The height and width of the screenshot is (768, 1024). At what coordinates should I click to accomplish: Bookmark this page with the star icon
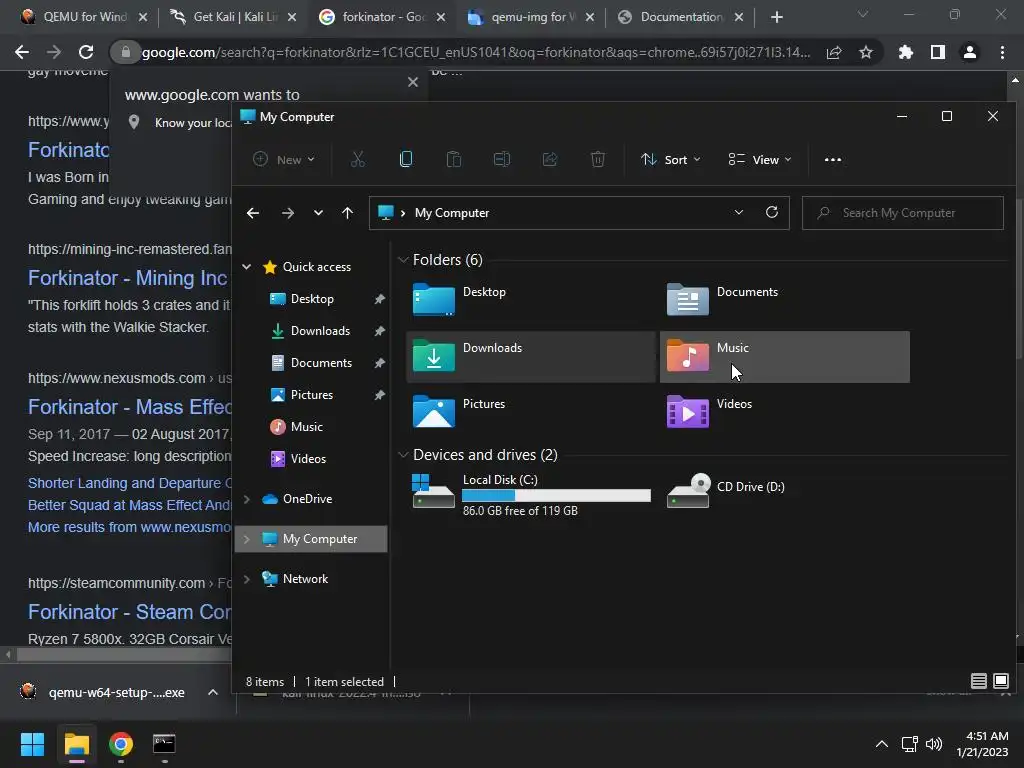click(866, 52)
